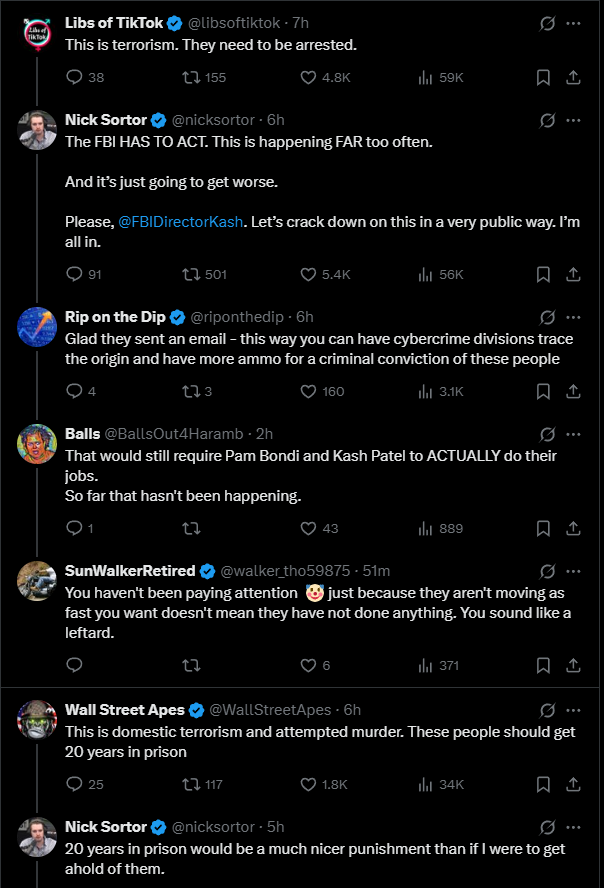This screenshot has height=888, width=604.
Task: Repost Nick Sortor's FBI HAS TO ACT tweet
Action: (204, 275)
